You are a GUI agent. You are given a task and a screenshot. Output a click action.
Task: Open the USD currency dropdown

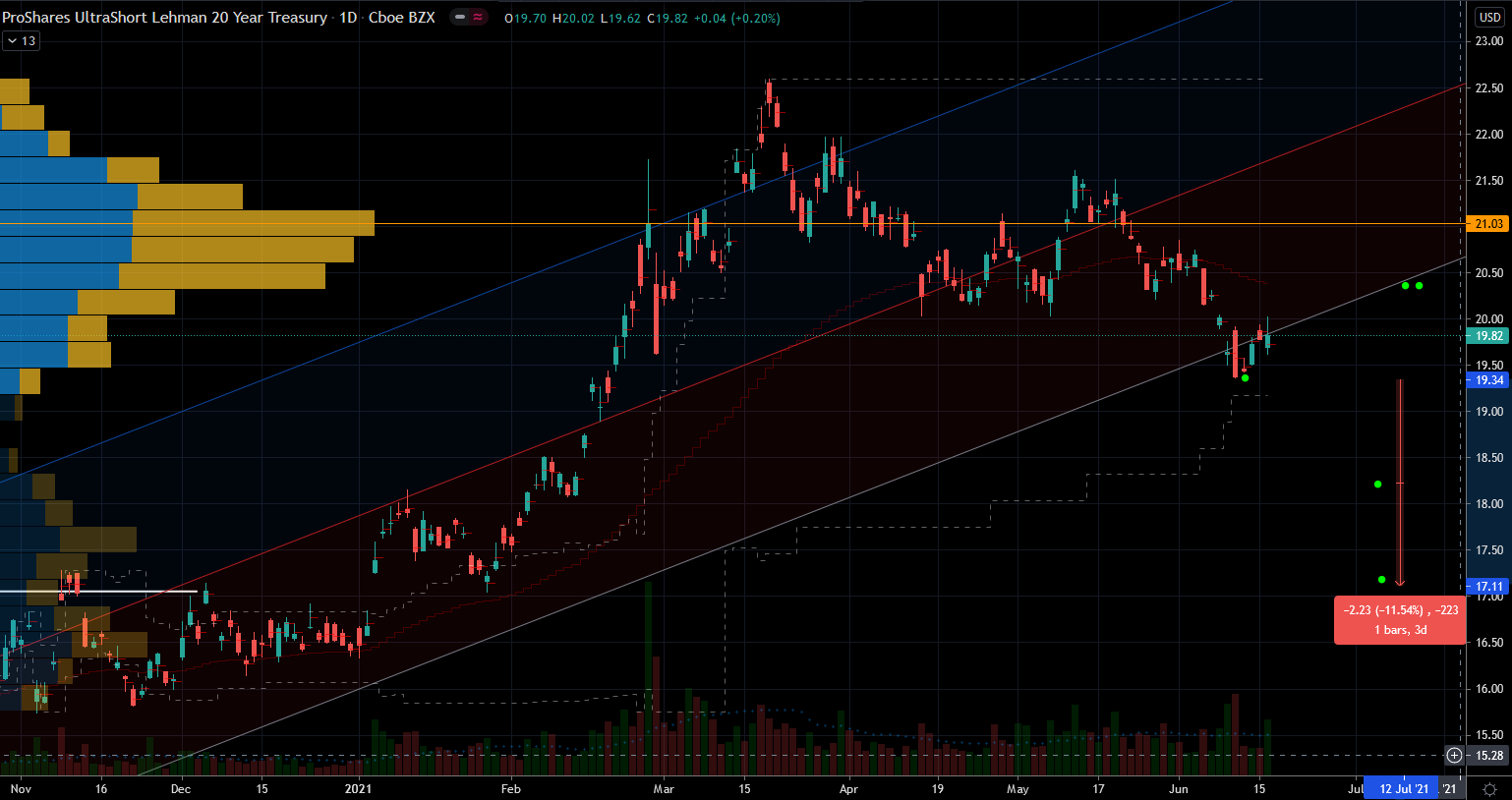click(x=1489, y=18)
